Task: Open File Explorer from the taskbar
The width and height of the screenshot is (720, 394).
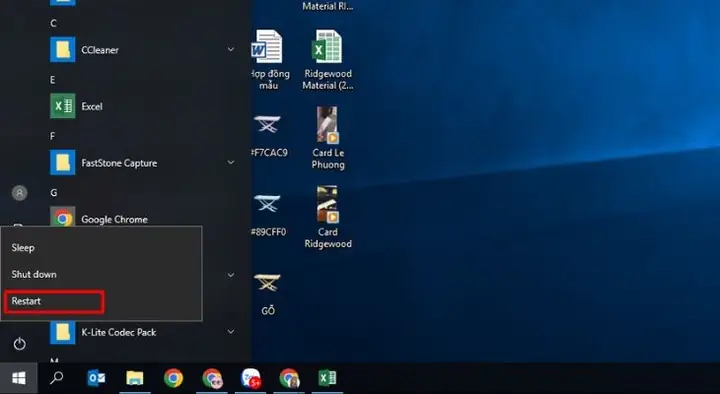Action: click(x=135, y=378)
